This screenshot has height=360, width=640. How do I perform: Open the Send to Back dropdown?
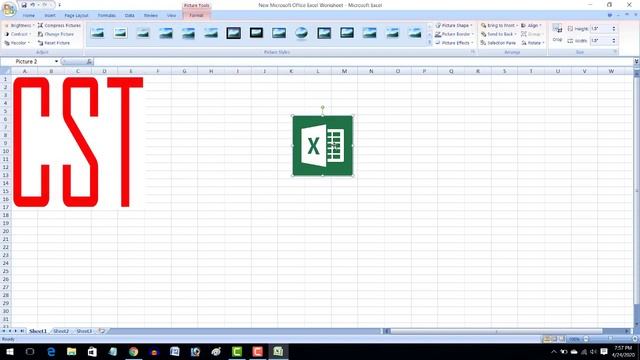pyautogui.click(x=499, y=34)
